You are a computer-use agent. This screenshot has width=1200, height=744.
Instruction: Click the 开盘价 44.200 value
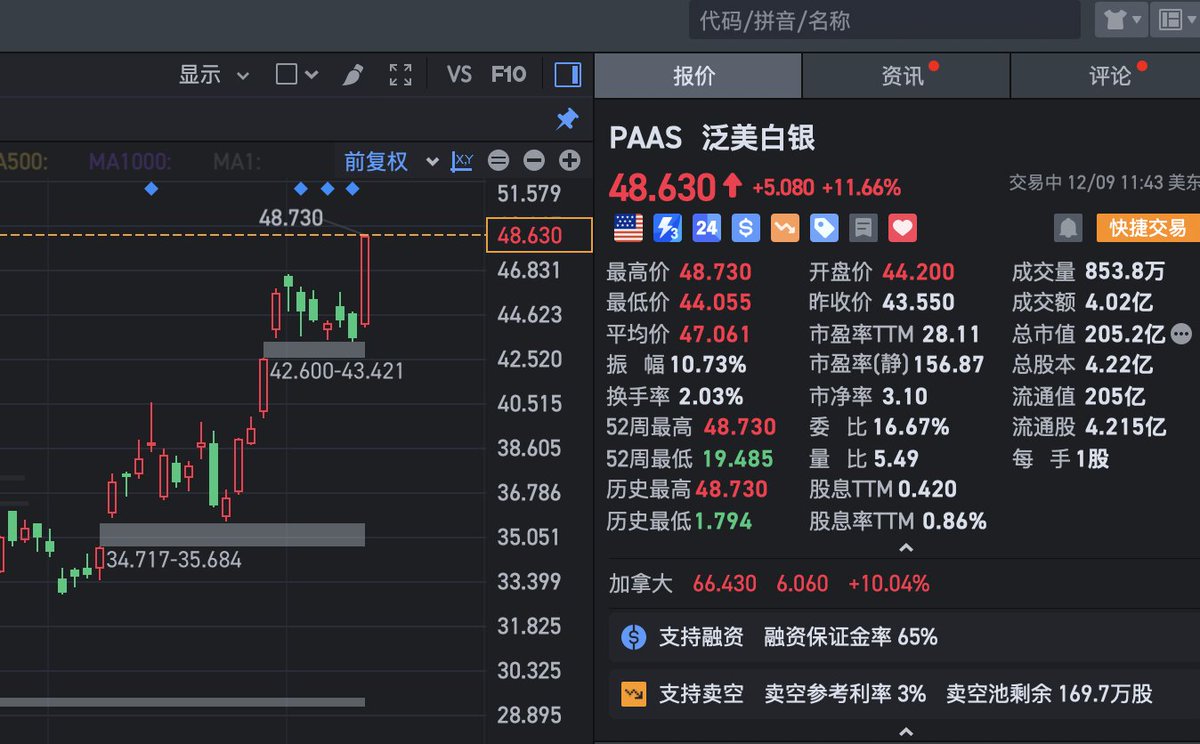pyautogui.click(x=917, y=272)
